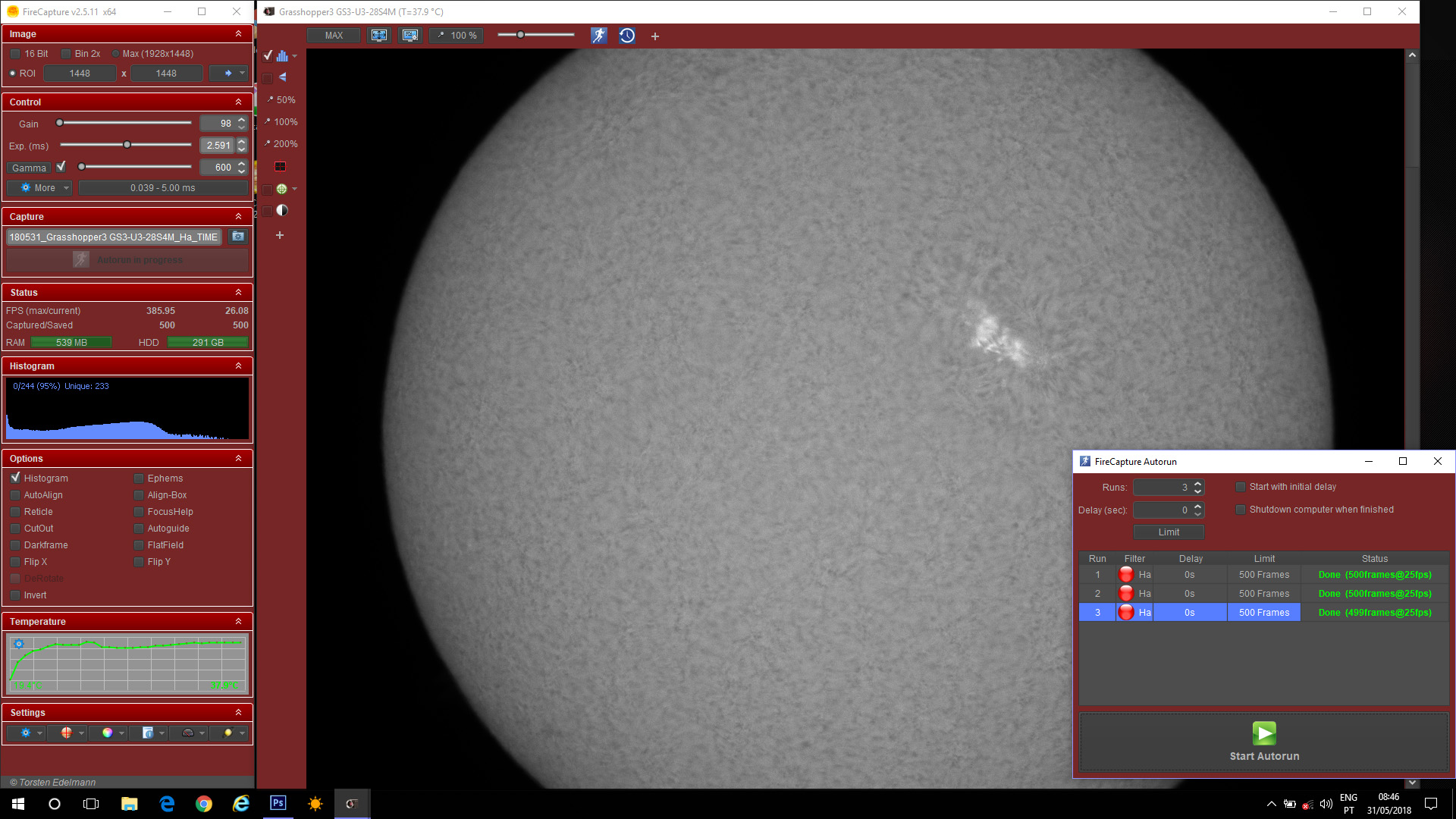1456x819 pixels.
Task: Increase the Runs value with stepper
Action: coord(1198,484)
